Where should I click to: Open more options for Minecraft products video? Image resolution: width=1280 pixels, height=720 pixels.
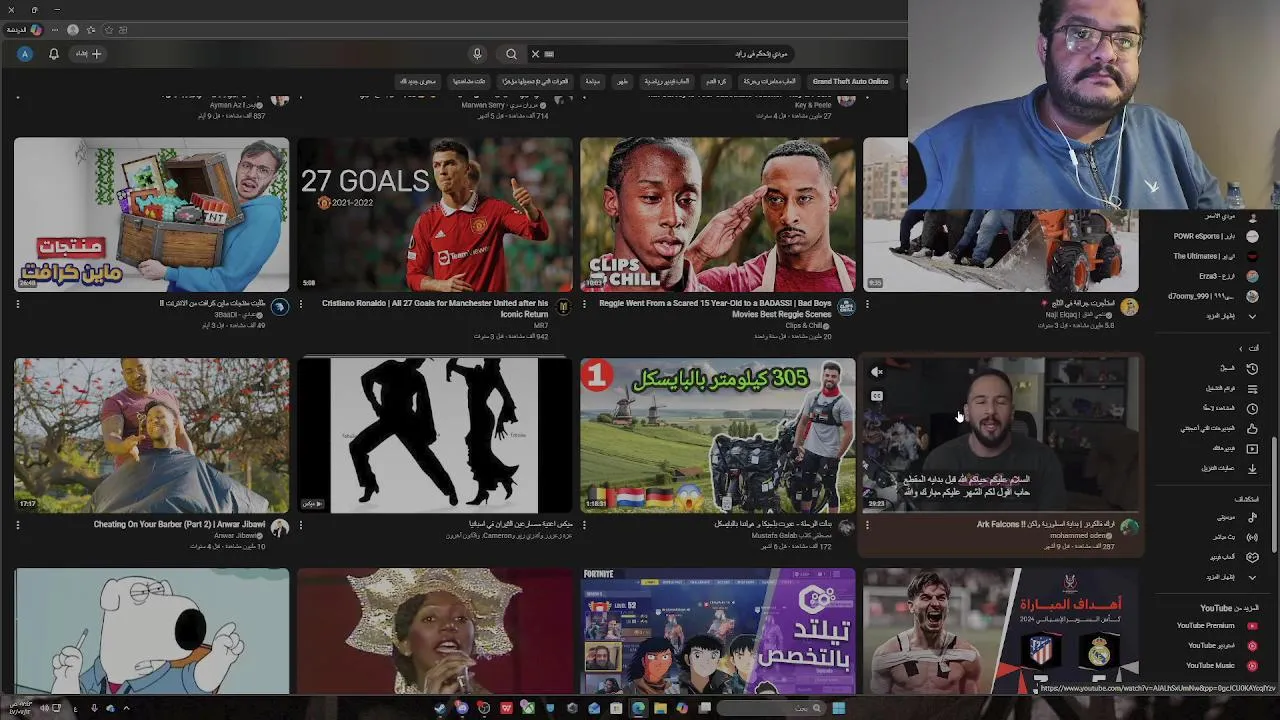18,304
